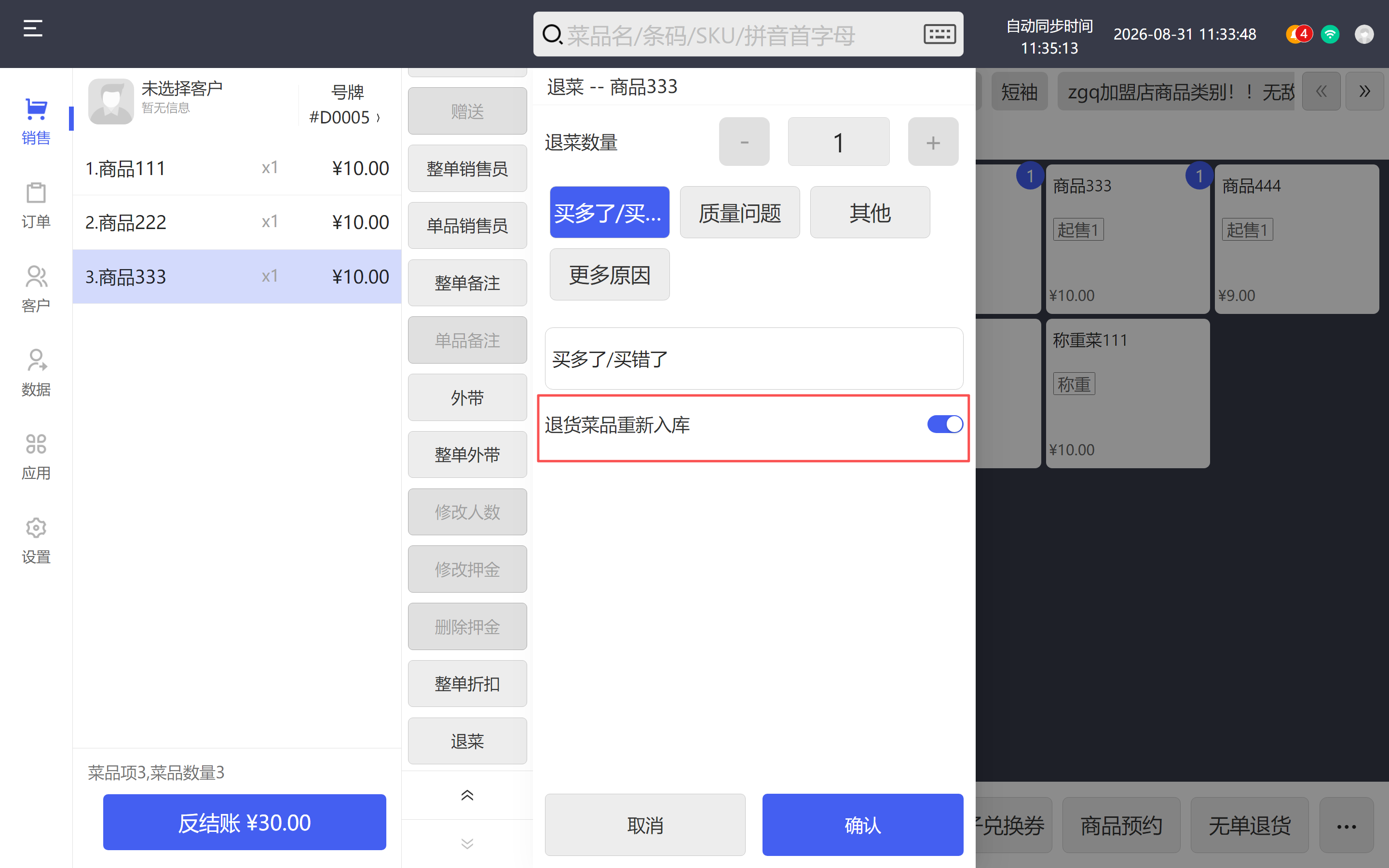This screenshot has width=1389, height=868.
Task: Click the green Wi-Fi status icon
Action: 1330,34
